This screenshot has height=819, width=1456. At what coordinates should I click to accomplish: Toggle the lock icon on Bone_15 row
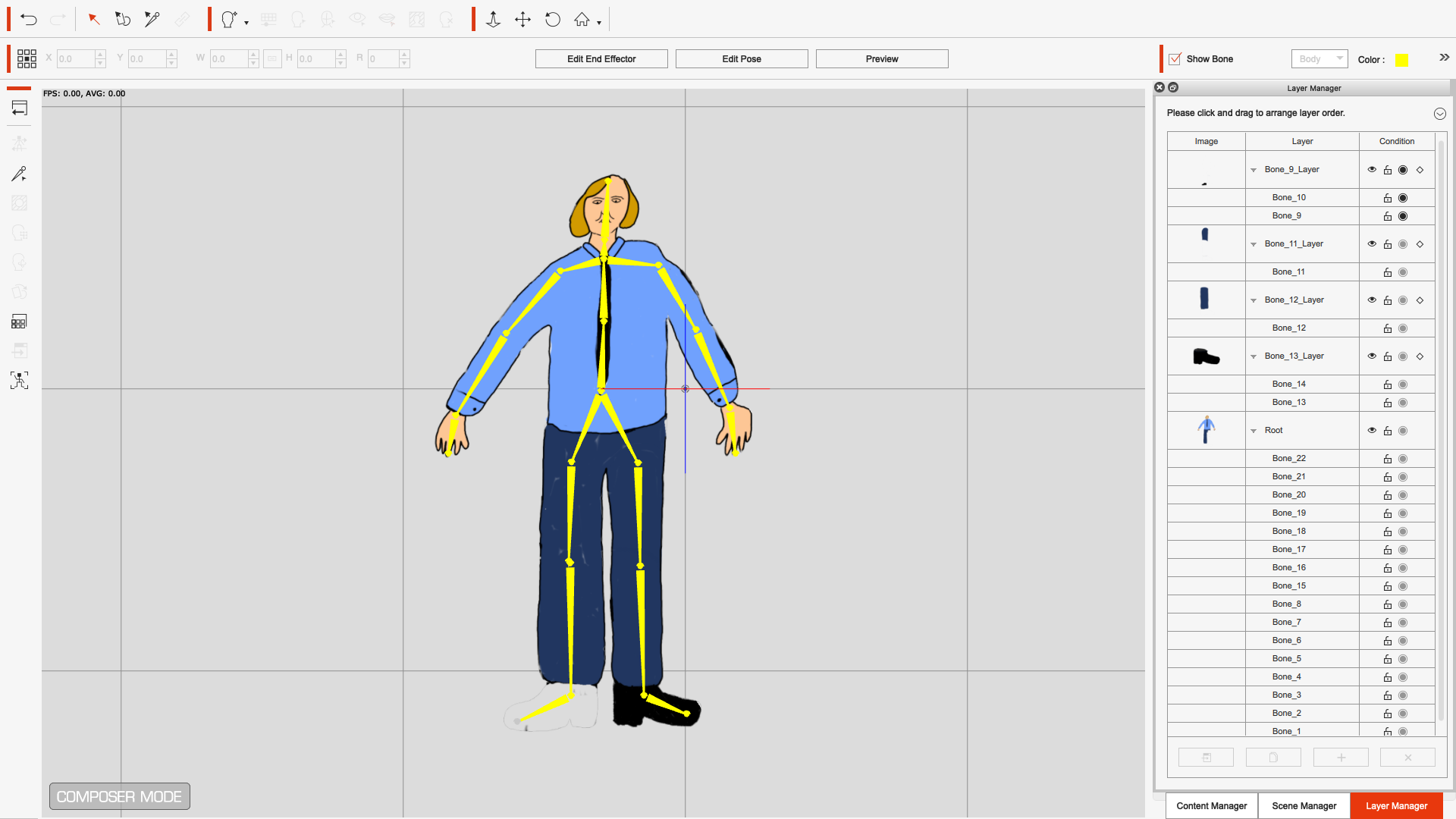[1388, 586]
